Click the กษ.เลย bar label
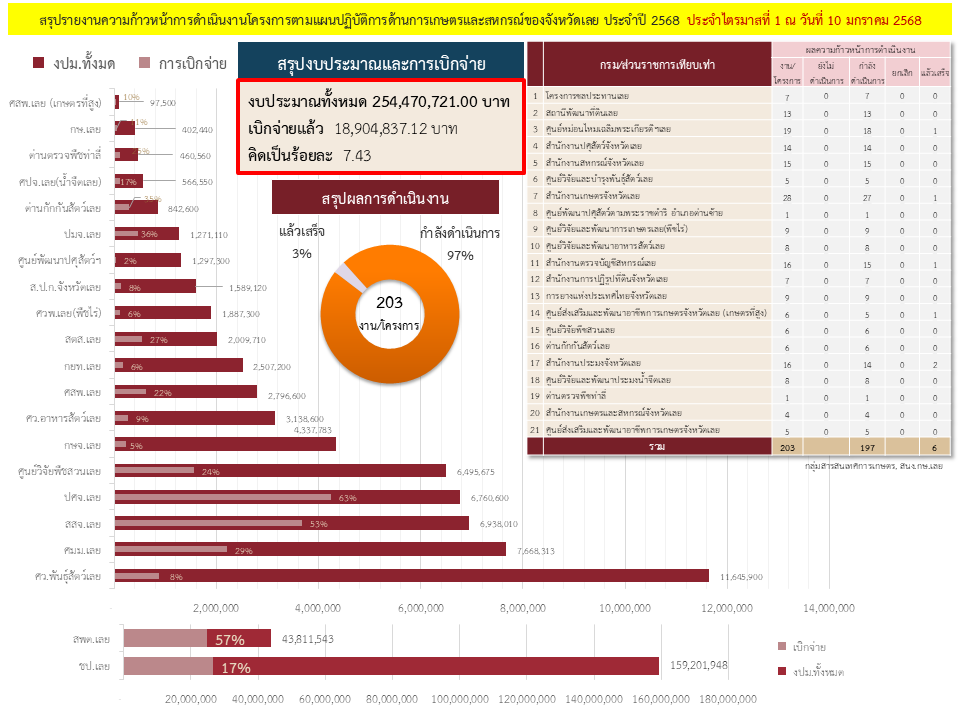The width and height of the screenshot is (960, 720). [85, 129]
